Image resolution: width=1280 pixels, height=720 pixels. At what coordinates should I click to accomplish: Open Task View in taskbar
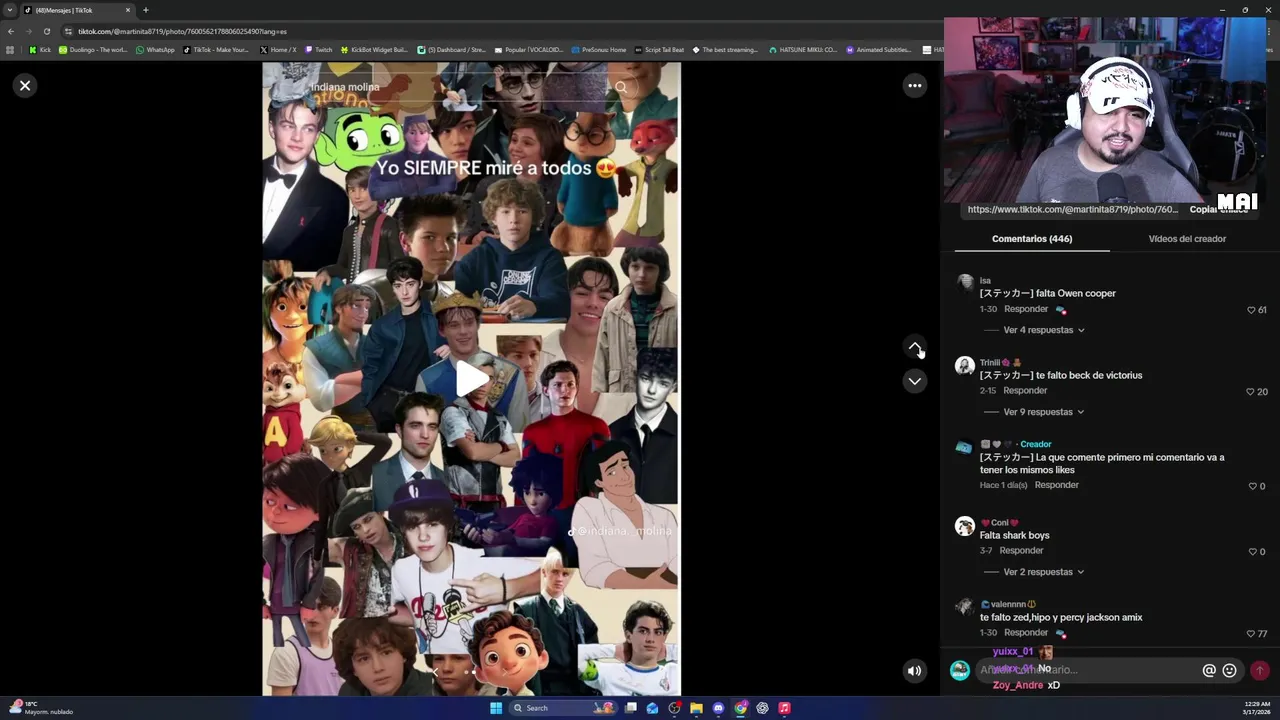[631, 708]
